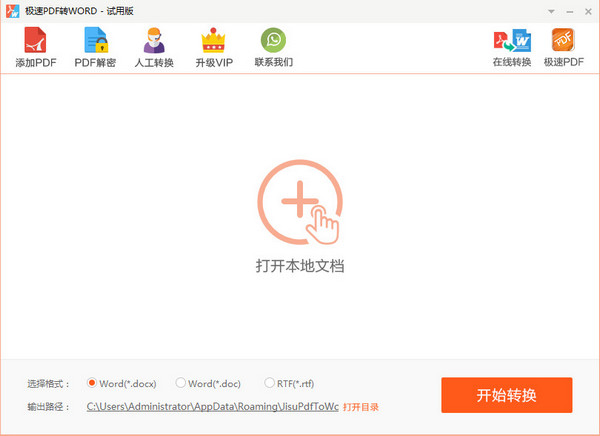Click the 打开本地文档 text

[300, 266]
